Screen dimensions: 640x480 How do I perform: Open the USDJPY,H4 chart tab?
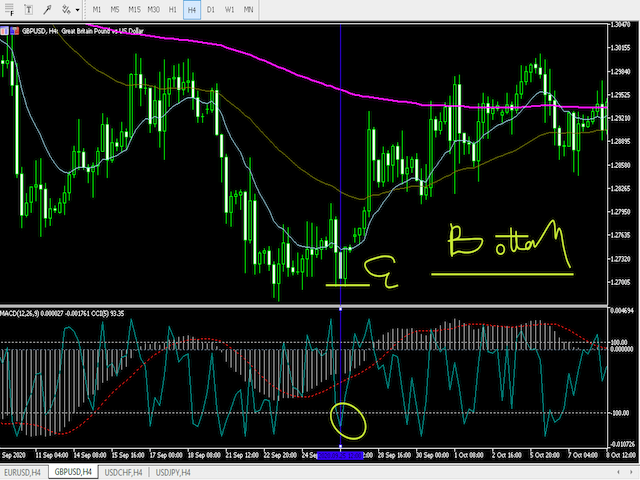point(173,473)
